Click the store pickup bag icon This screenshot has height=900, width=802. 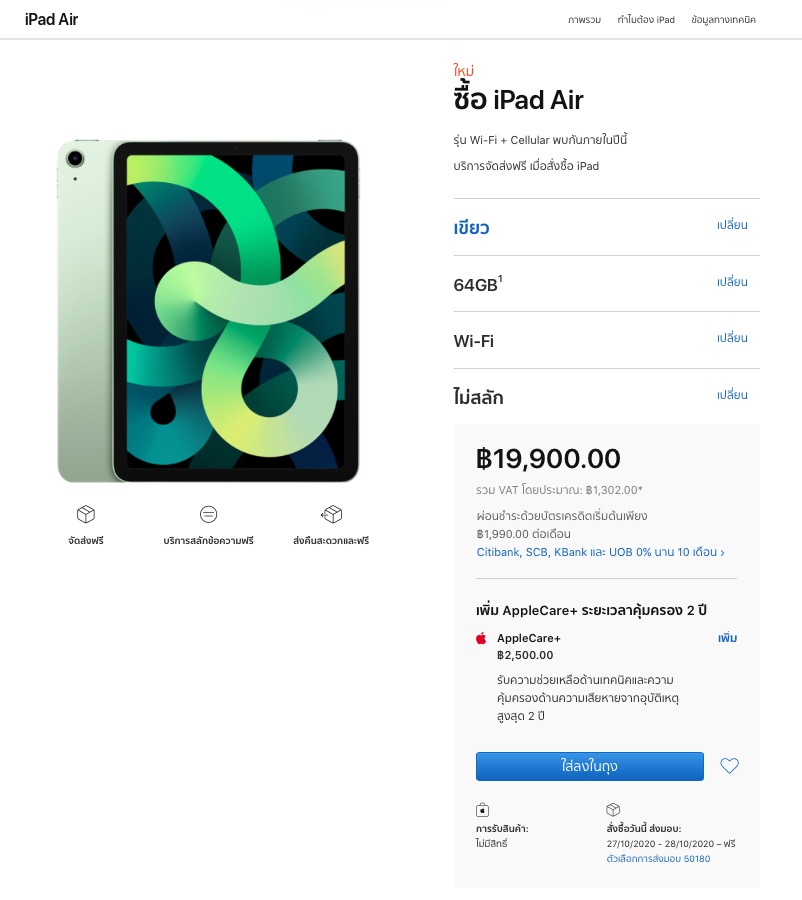click(x=482, y=810)
